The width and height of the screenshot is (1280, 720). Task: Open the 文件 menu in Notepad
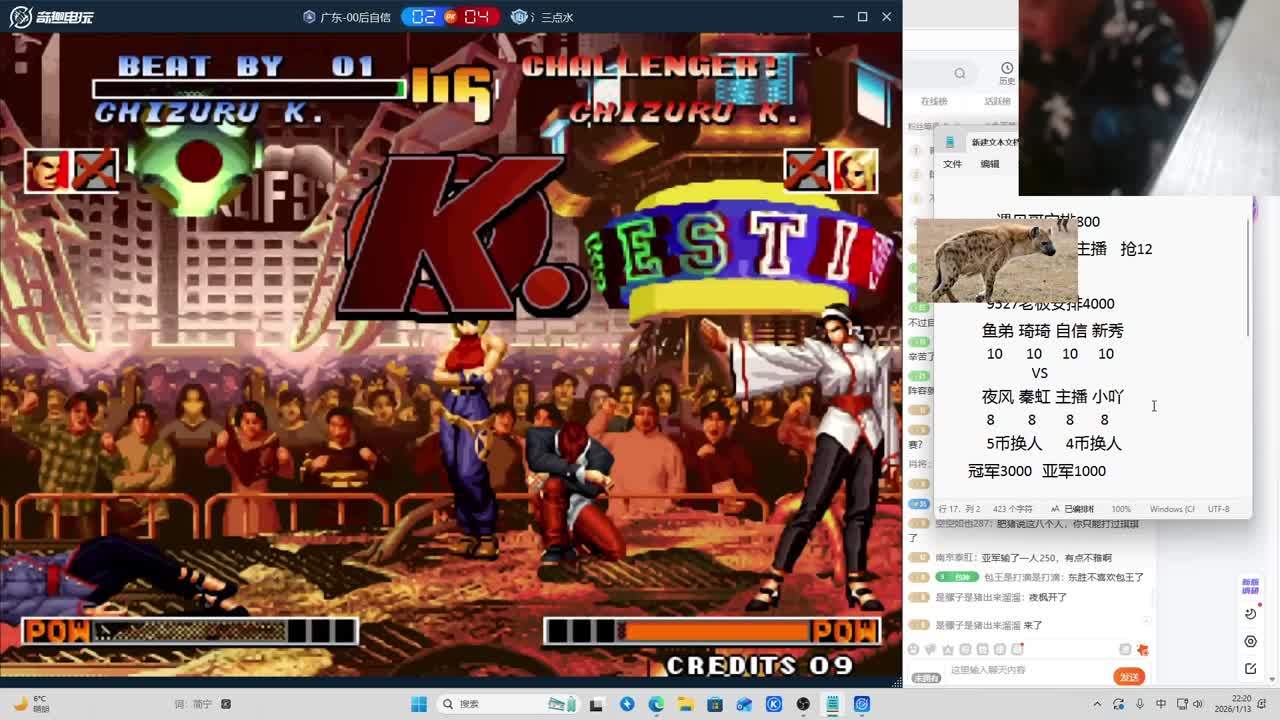pos(952,164)
